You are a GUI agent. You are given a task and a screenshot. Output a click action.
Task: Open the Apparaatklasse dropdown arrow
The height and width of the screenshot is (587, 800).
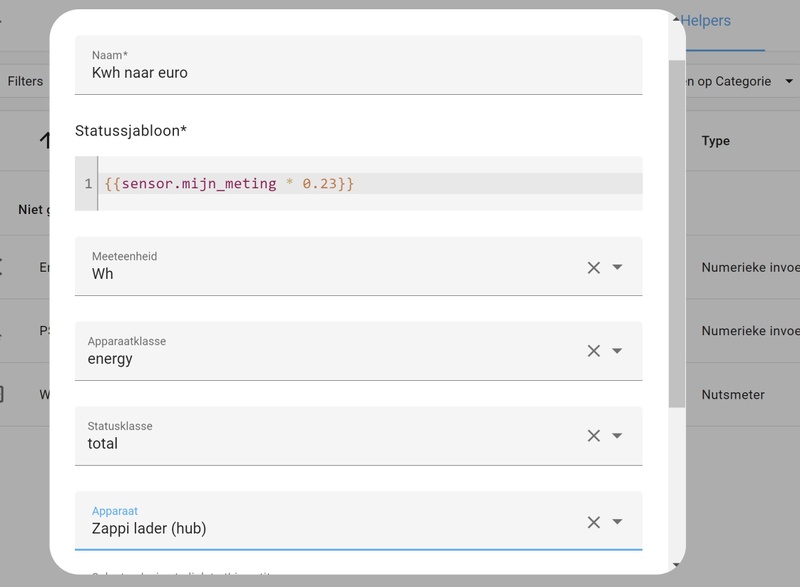click(618, 351)
